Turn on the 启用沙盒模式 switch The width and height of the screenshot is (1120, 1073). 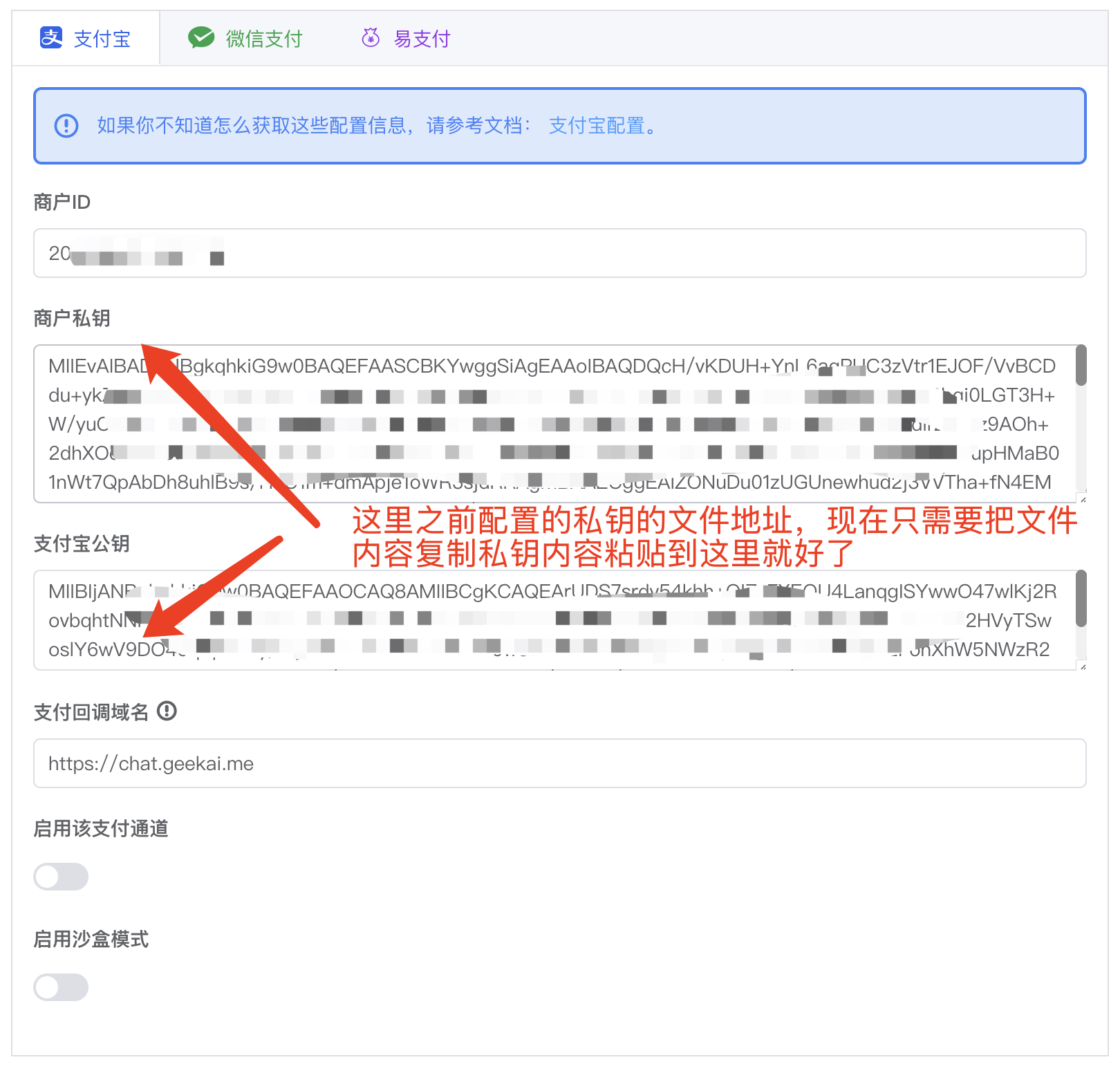point(61,987)
